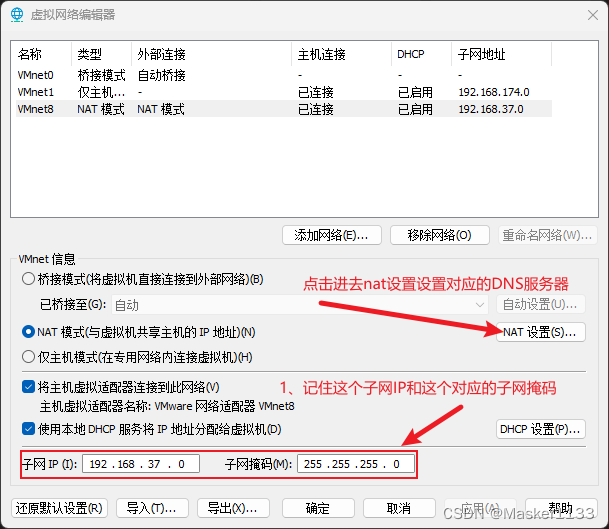The image size is (609, 529).
Task: Click the 移除网络(O) button
Action: [439, 235]
